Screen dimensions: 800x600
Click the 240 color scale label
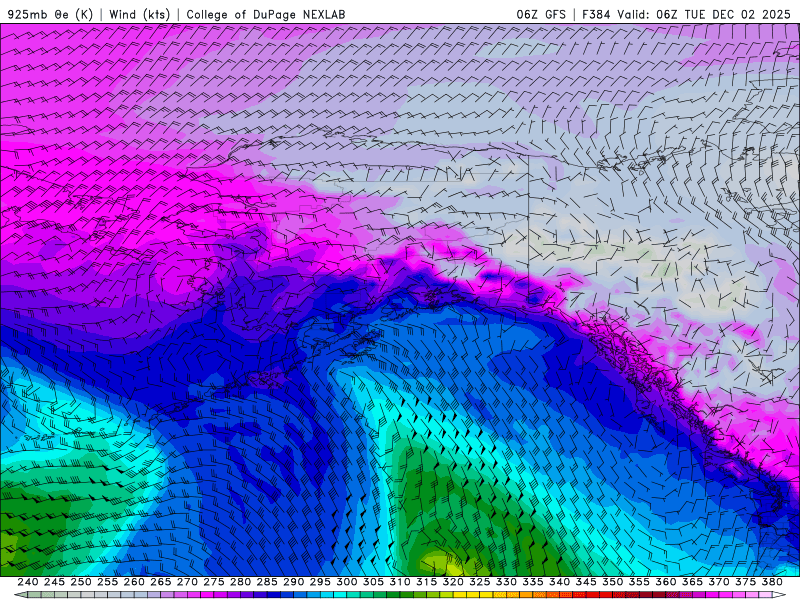pos(28,582)
